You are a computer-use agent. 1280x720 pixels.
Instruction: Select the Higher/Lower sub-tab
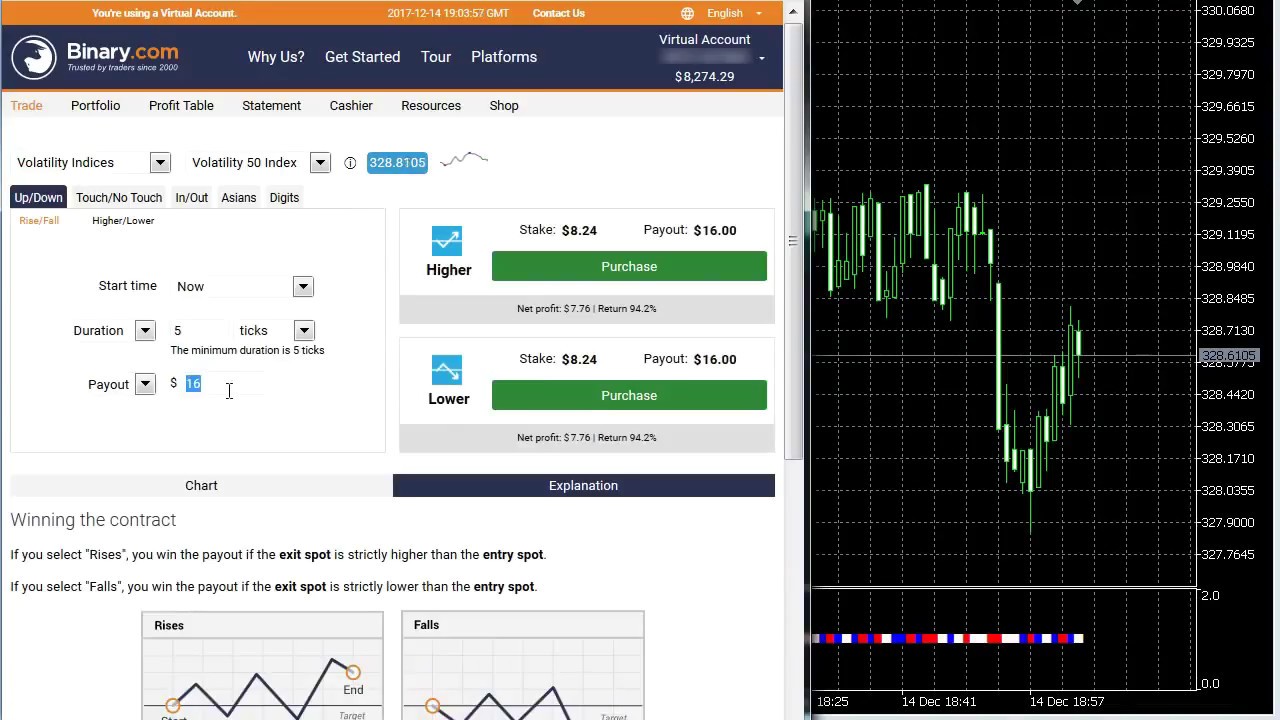[123, 220]
